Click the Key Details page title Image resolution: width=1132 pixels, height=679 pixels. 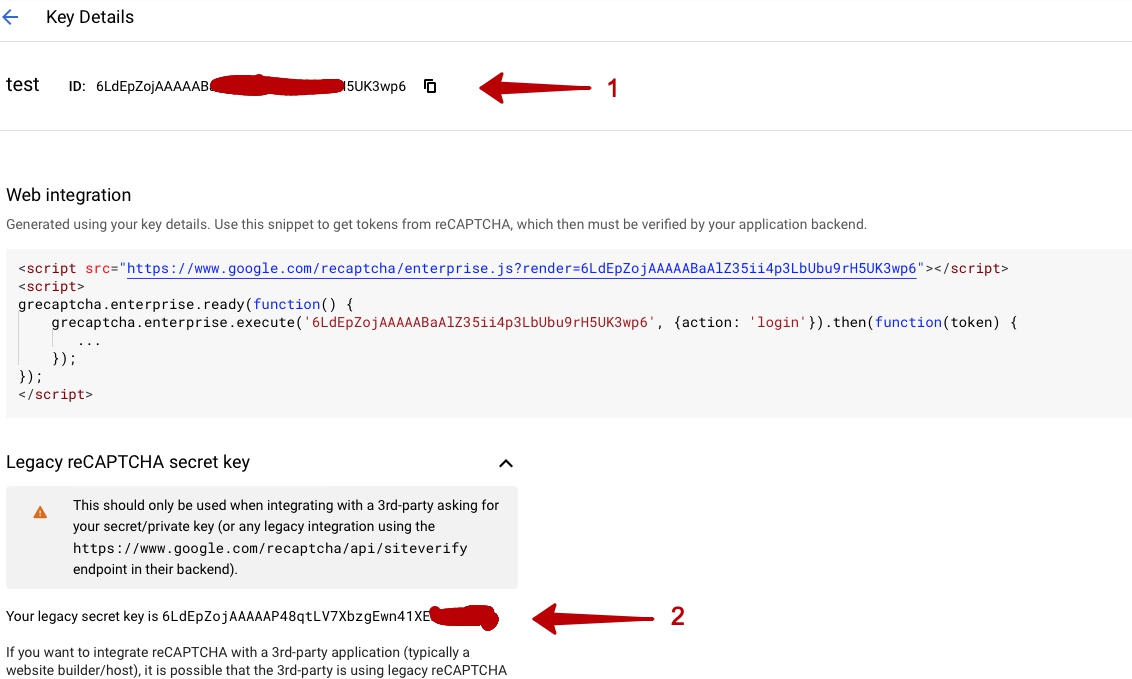click(90, 18)
